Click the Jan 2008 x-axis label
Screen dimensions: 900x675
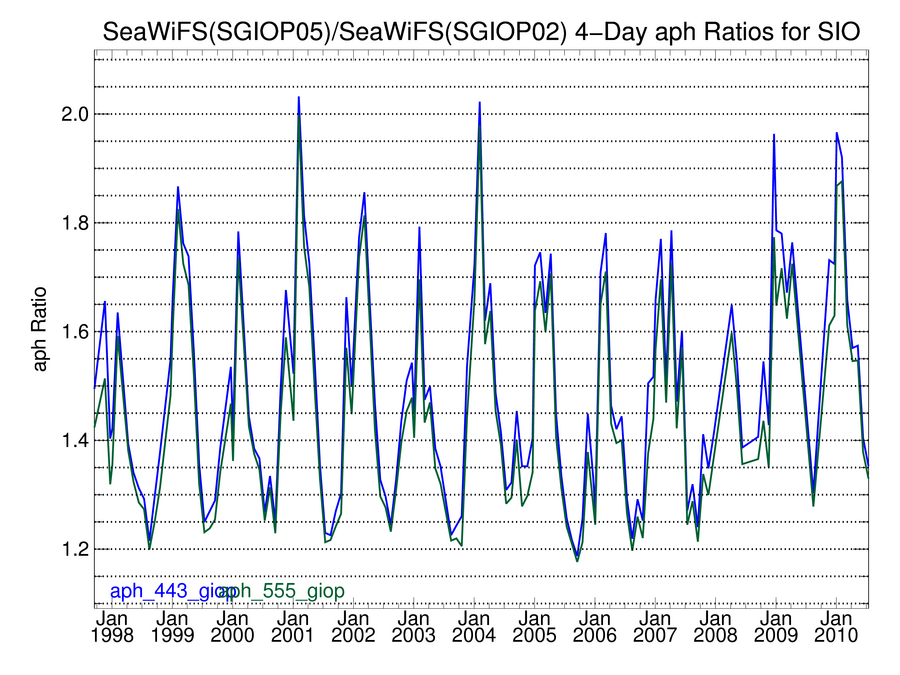(716, 627)
